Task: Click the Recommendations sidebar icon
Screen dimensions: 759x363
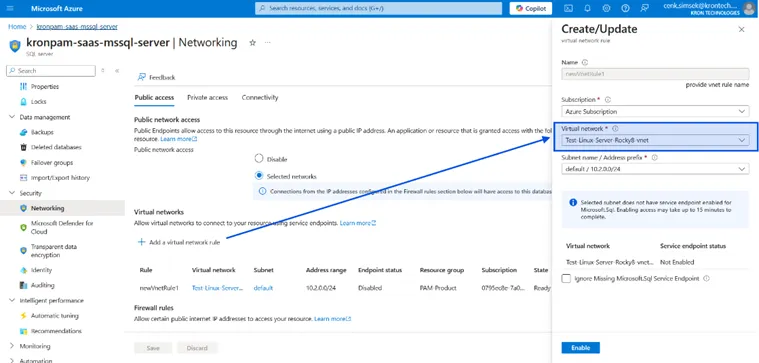Action: pyautogui.click(x=23, y=331)
